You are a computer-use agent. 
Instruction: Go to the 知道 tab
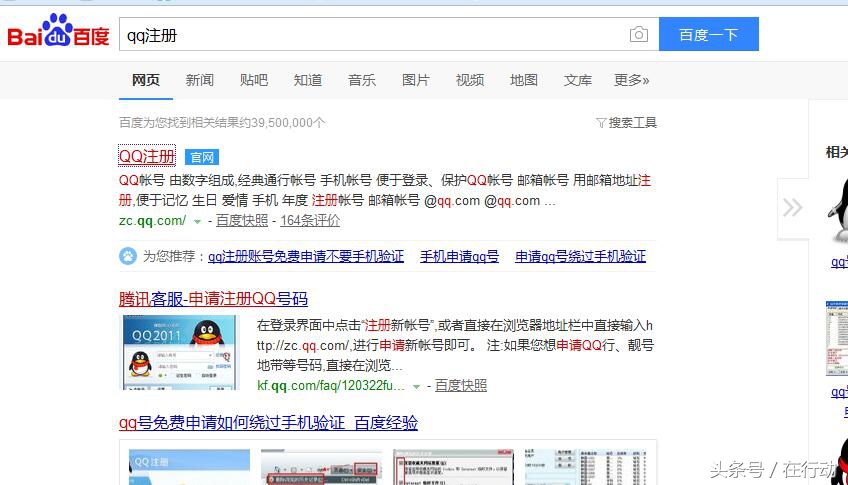(x=308, y=80)
